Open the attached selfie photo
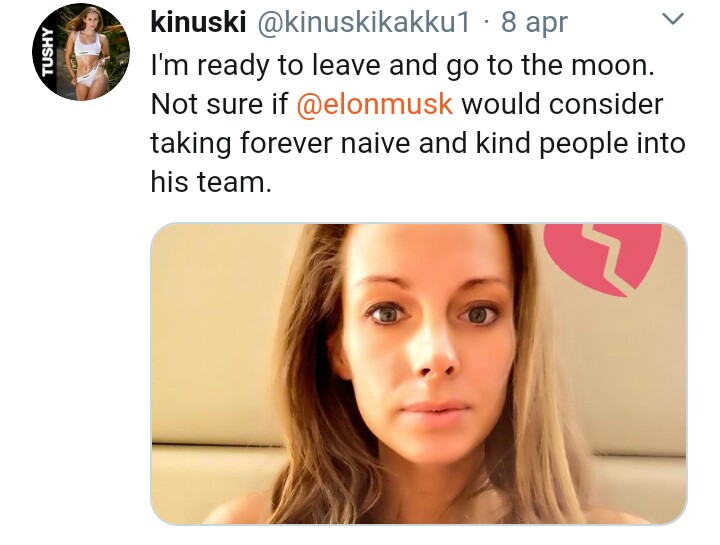 point(418,374)
